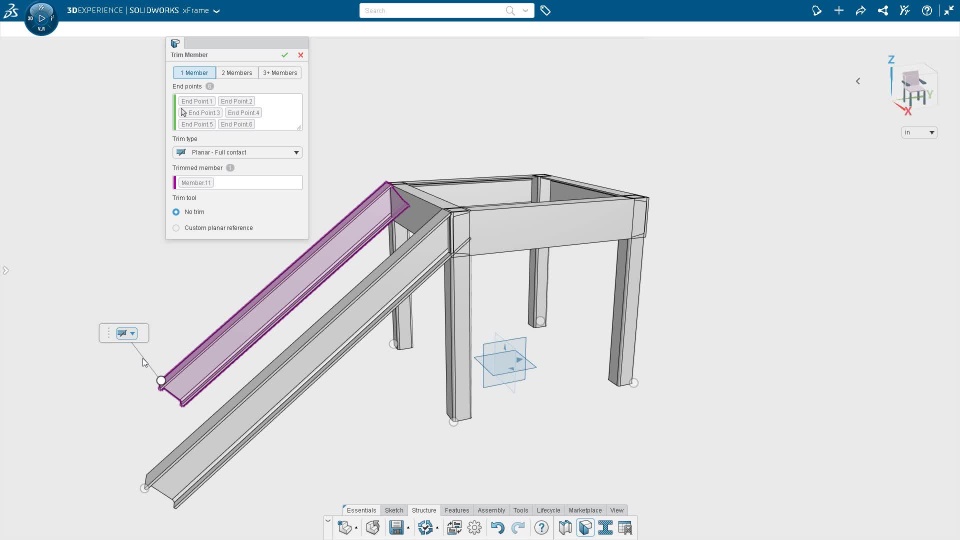Image resolution: width=960 pixels, height=540 pixels.
Task: Expand the xFrame app name dropdown
Action: [x=217, y=11]
